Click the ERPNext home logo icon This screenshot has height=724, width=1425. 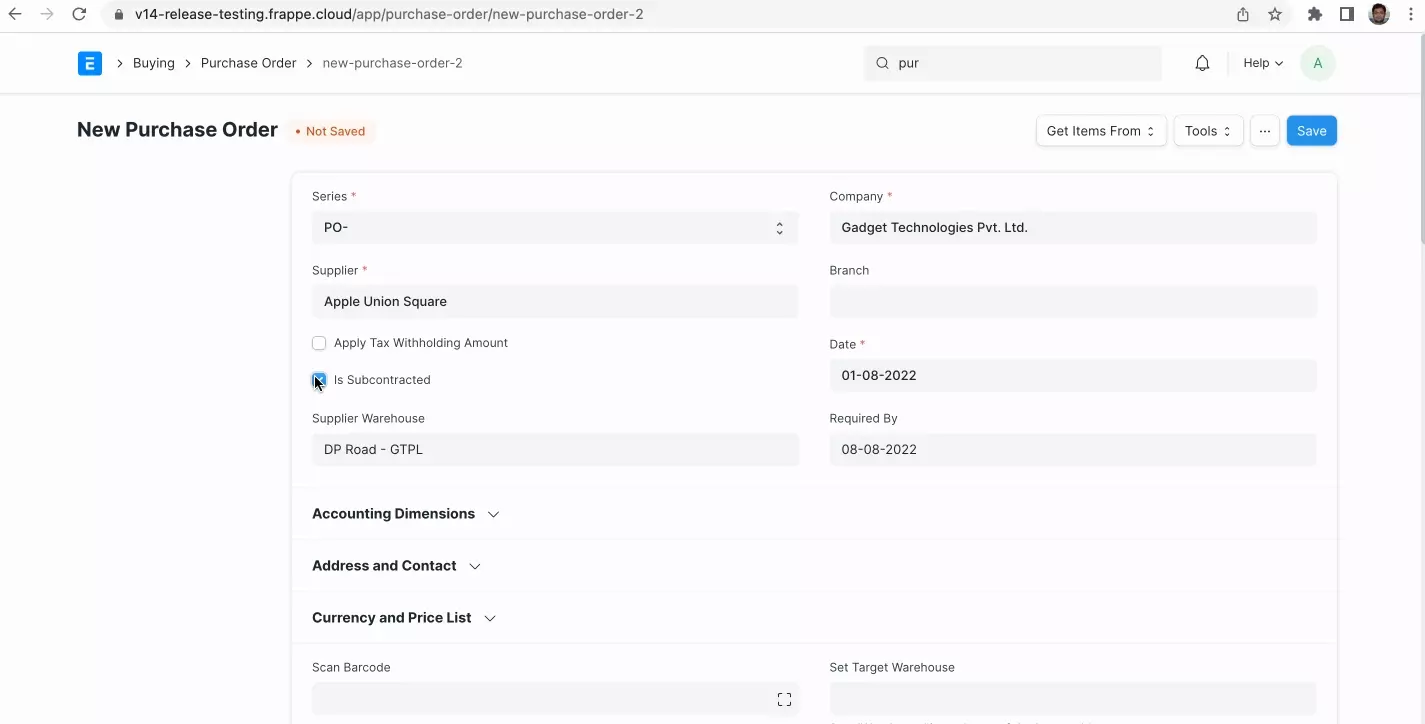[90, 63]
